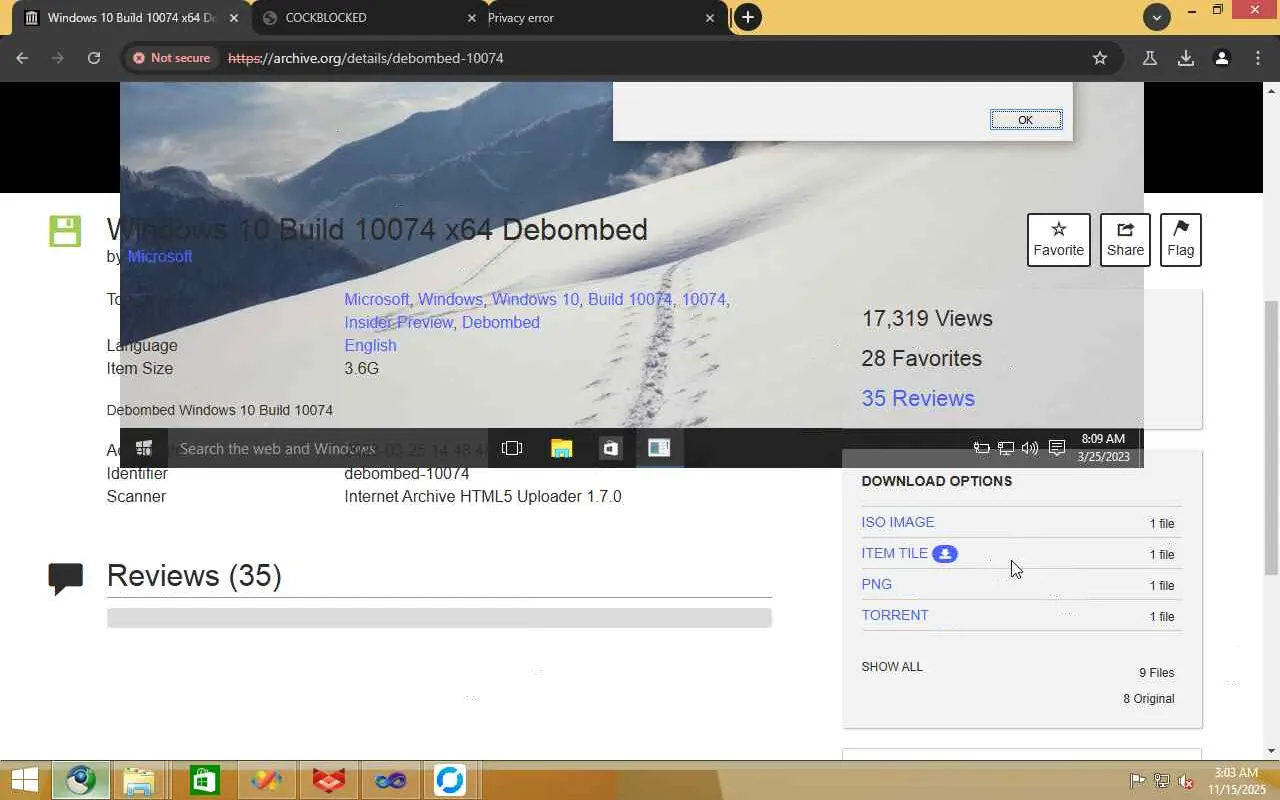Flag this archive item

1180,240
